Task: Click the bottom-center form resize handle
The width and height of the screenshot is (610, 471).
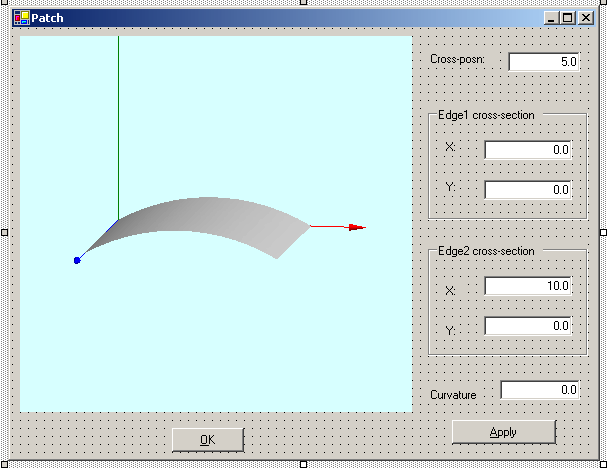Action: [303, 464]
